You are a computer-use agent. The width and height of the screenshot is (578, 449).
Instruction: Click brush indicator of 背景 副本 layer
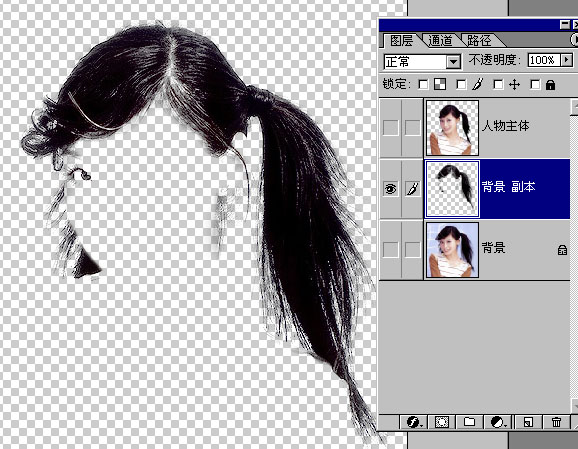tap(412, 189)
